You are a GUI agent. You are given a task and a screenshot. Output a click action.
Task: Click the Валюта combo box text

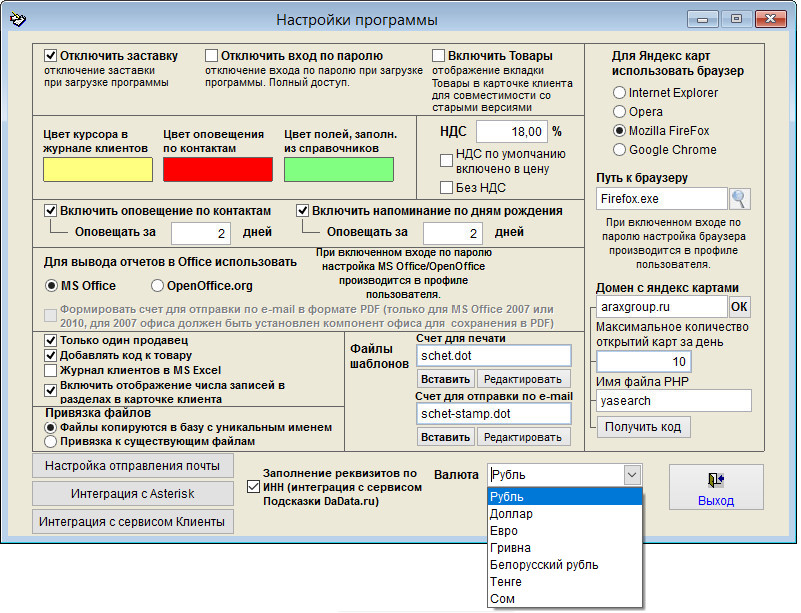(556, 475)
